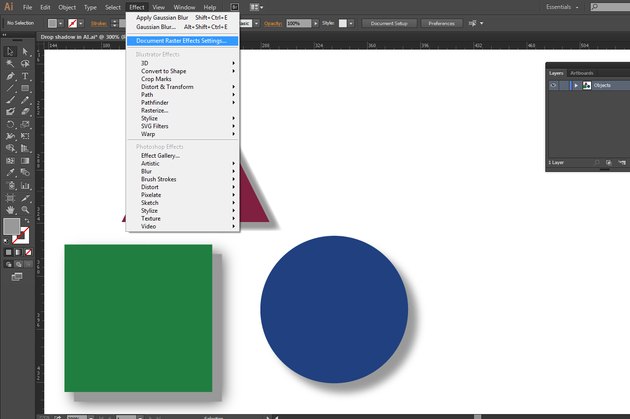Viewport: 630px width, 419px height.
Task: Open the graphic Style dropdown arrow
Action: click(351, 23)
